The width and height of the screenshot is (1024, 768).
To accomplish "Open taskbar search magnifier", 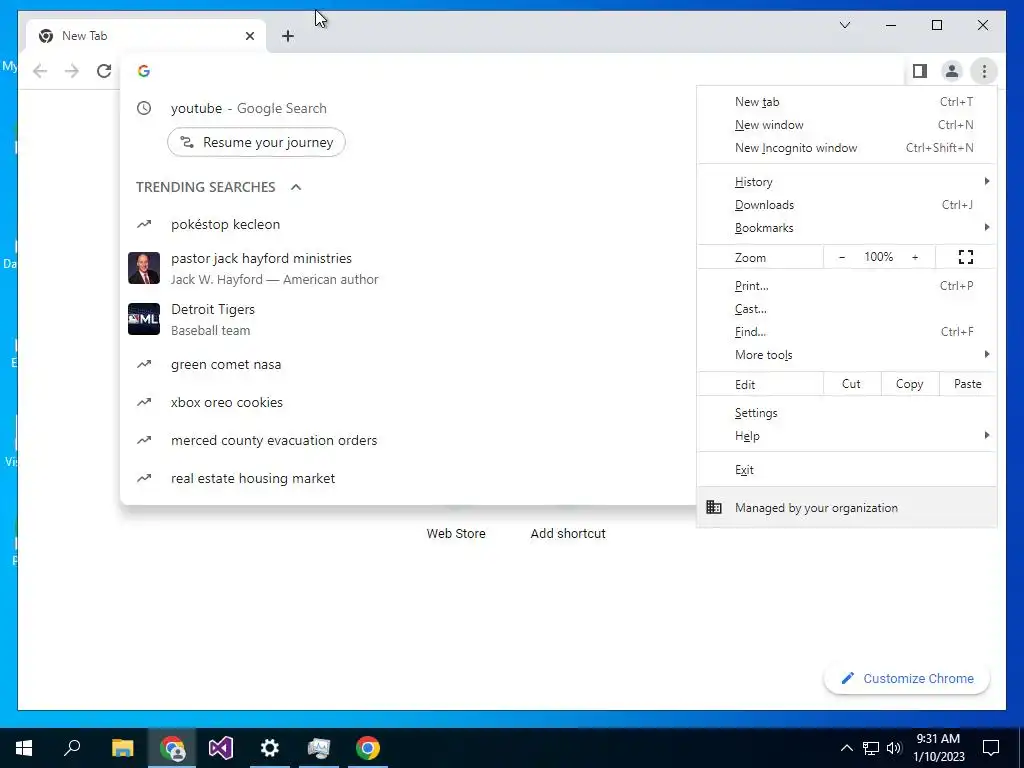I will (72, 748).
